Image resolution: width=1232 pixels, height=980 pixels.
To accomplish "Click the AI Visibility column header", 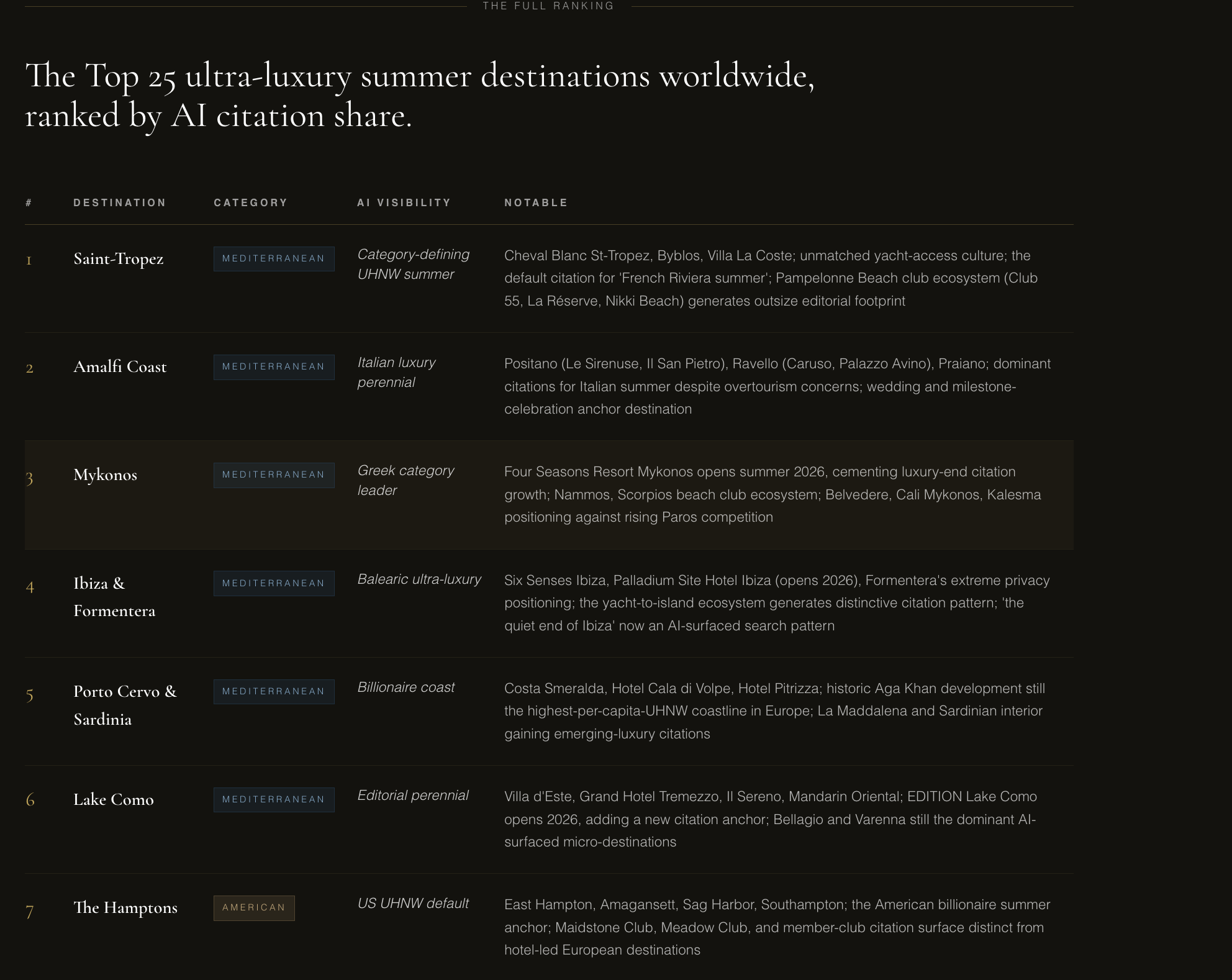I will pos(404,202).
